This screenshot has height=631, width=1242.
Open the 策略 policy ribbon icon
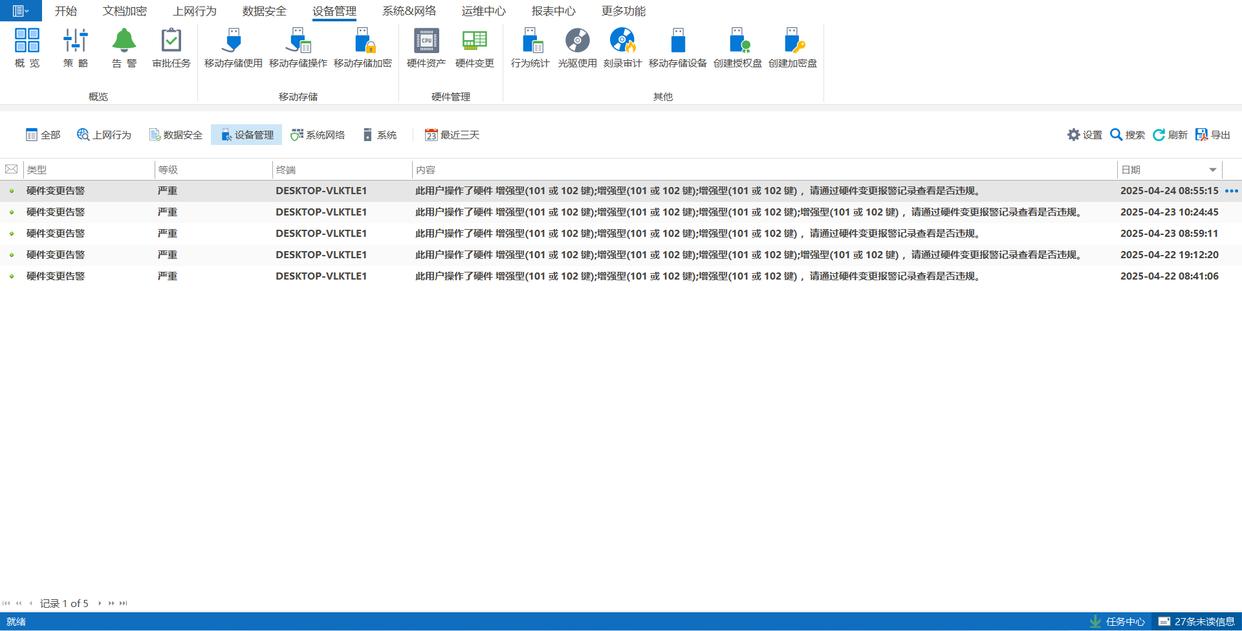[x=75, y=48]
